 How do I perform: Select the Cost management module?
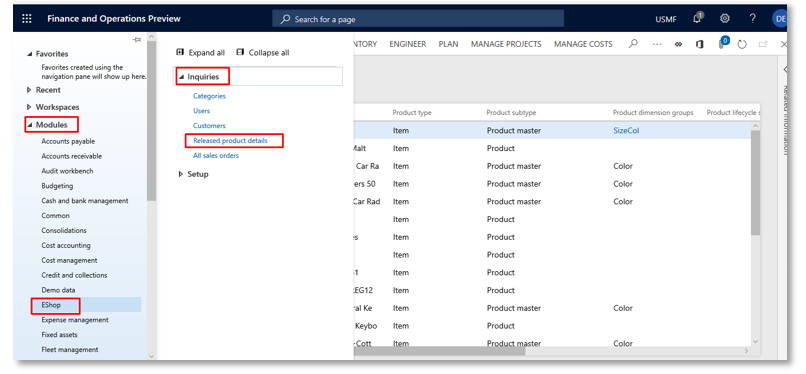click(69, 260)
